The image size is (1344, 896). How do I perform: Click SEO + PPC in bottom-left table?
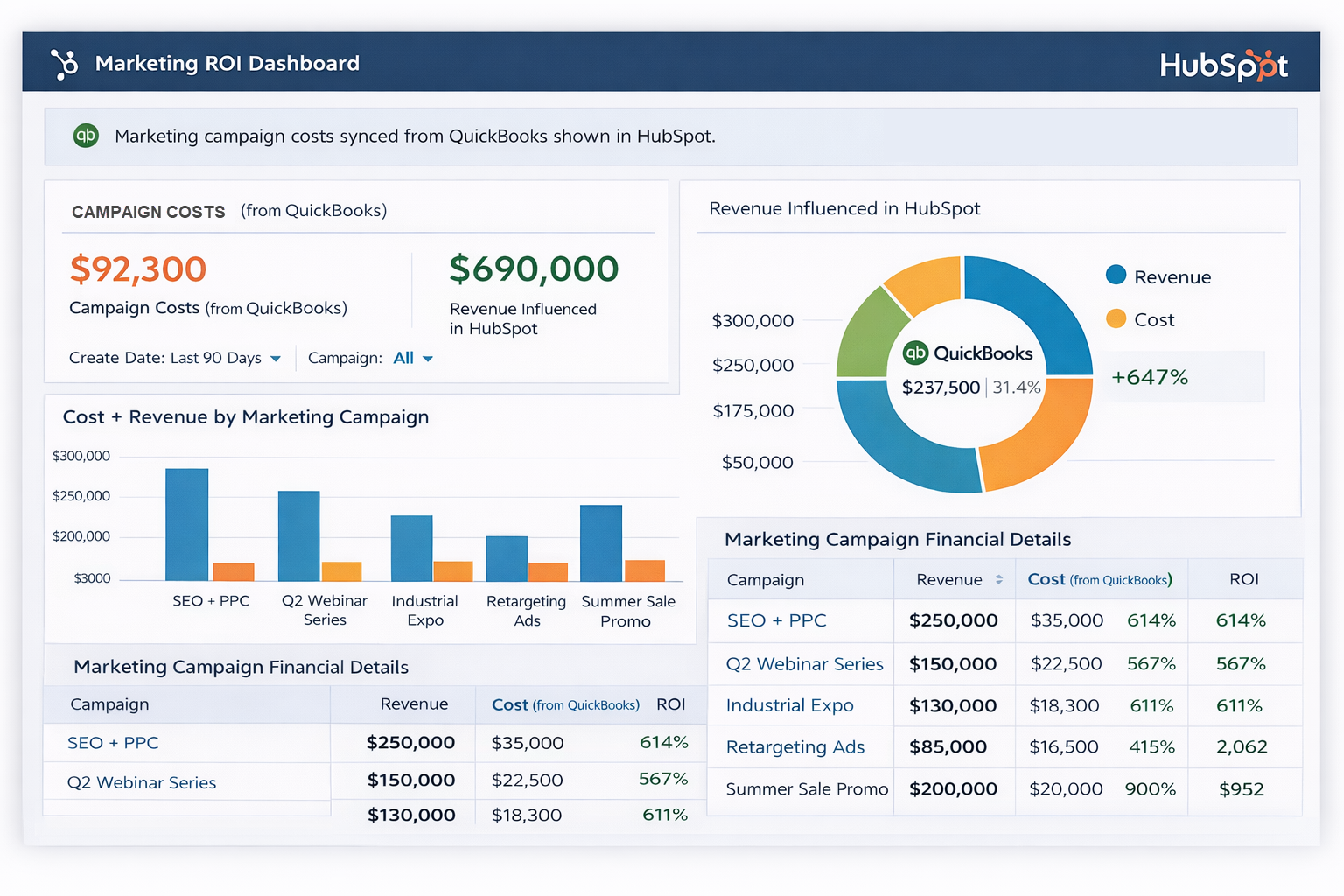(x=113, y=743)
